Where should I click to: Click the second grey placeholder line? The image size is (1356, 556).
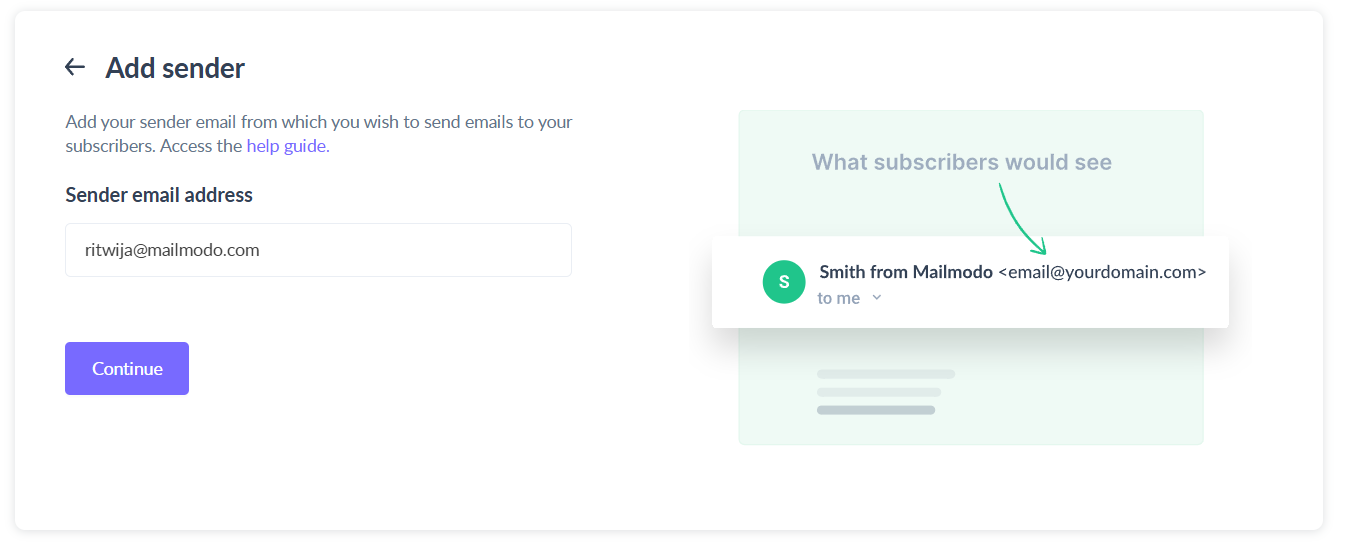[879, 392]
